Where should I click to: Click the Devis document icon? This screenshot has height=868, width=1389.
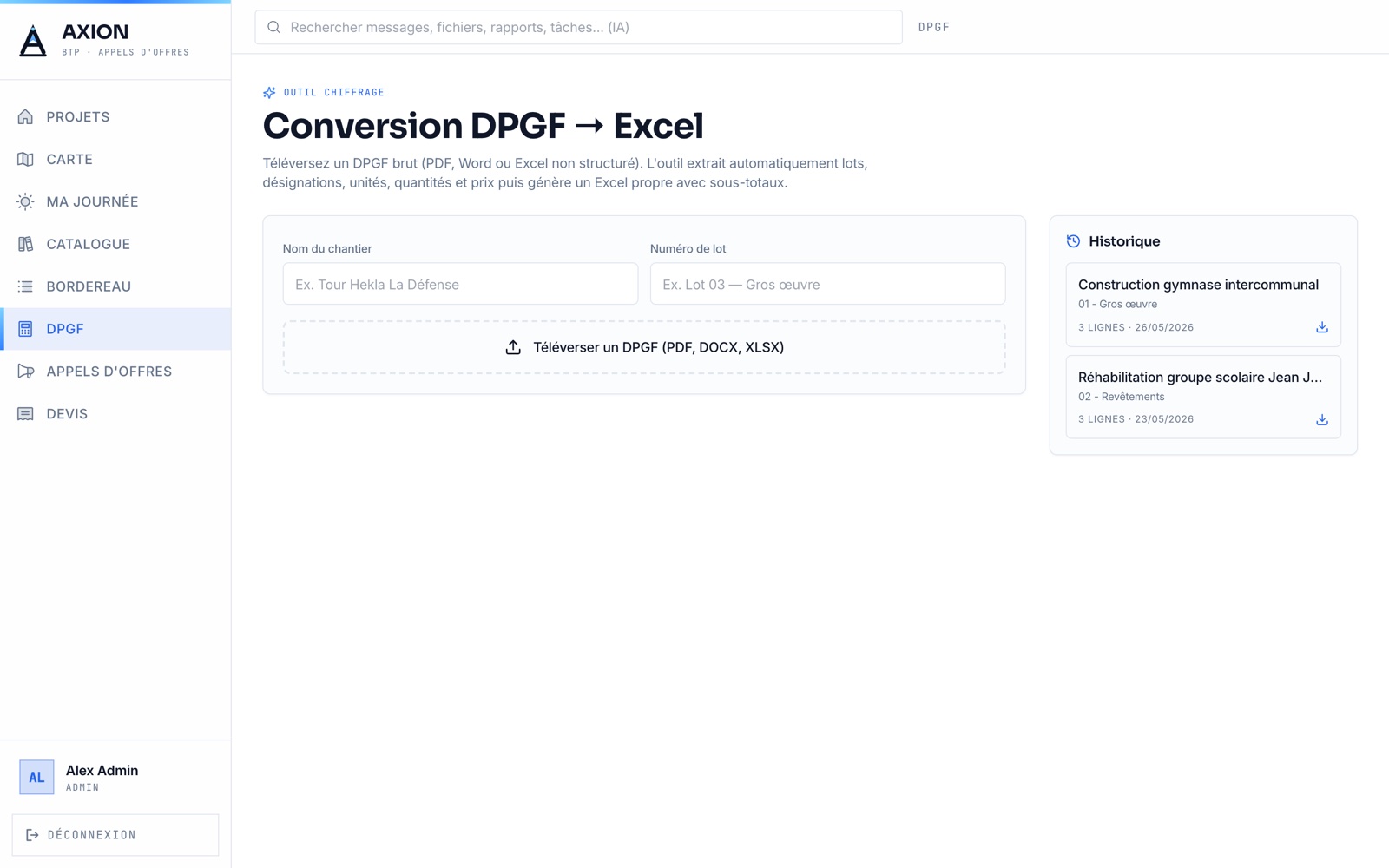click(25, 414)
